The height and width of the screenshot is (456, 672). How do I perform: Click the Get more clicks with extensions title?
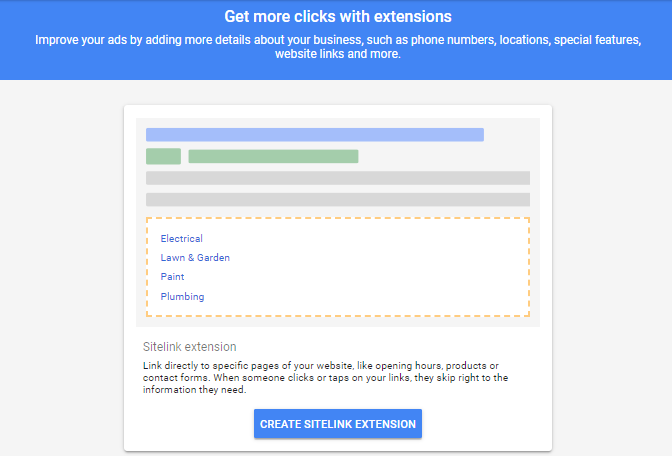pos(338,16)
